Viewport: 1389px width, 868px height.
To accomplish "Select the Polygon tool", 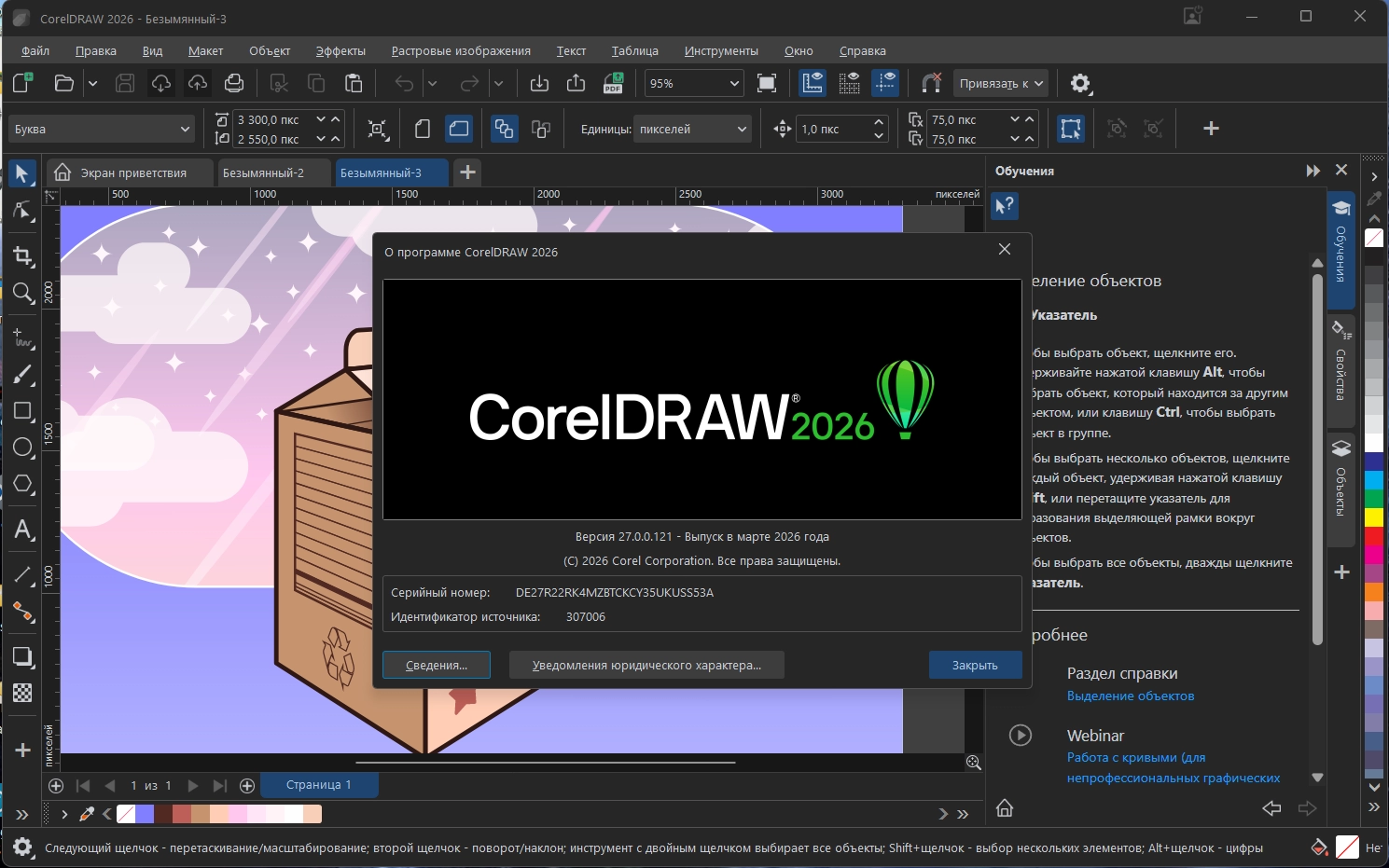I will click(x=22, y=484).
